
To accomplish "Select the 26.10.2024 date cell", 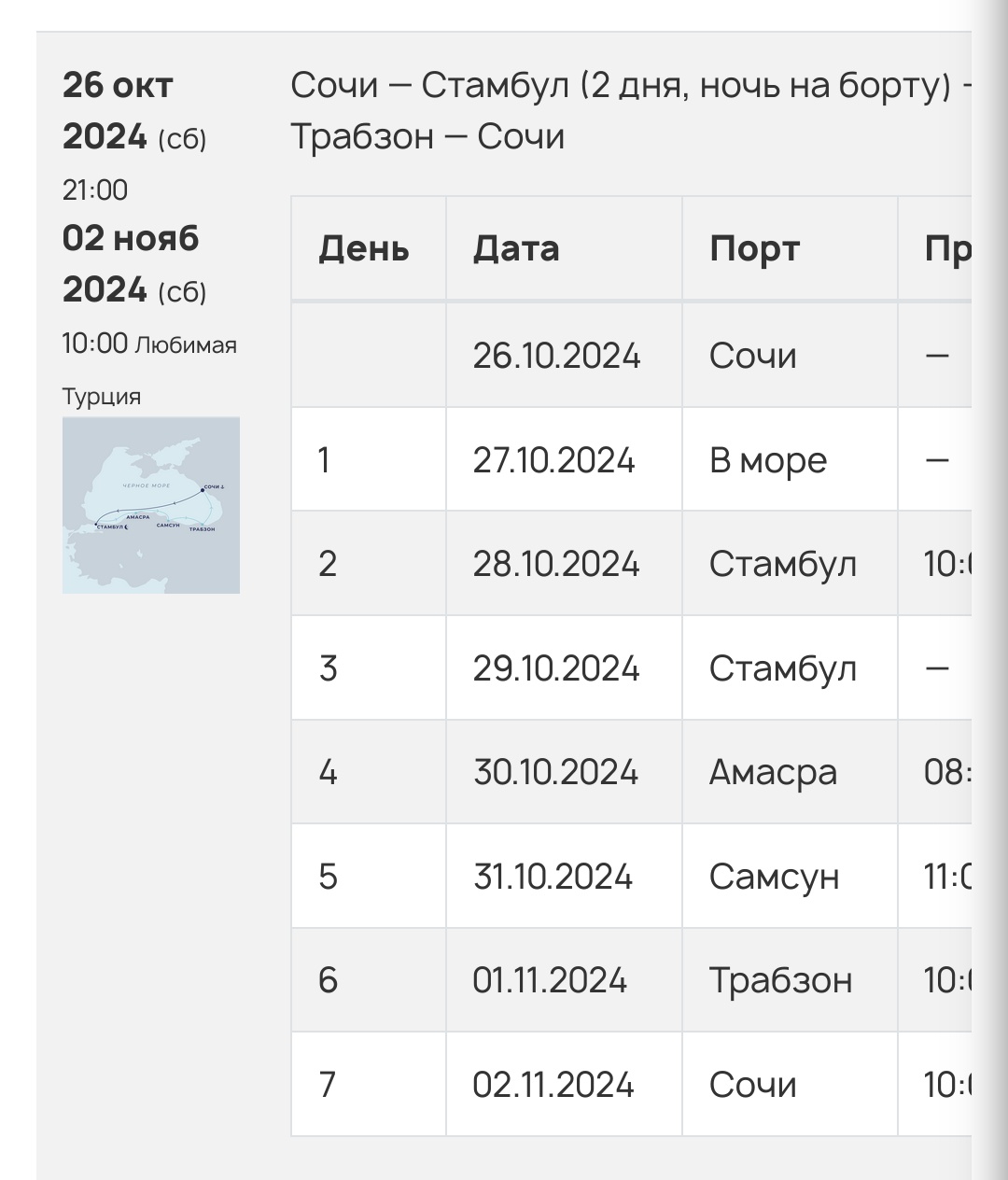I will [x=556, y=356].
